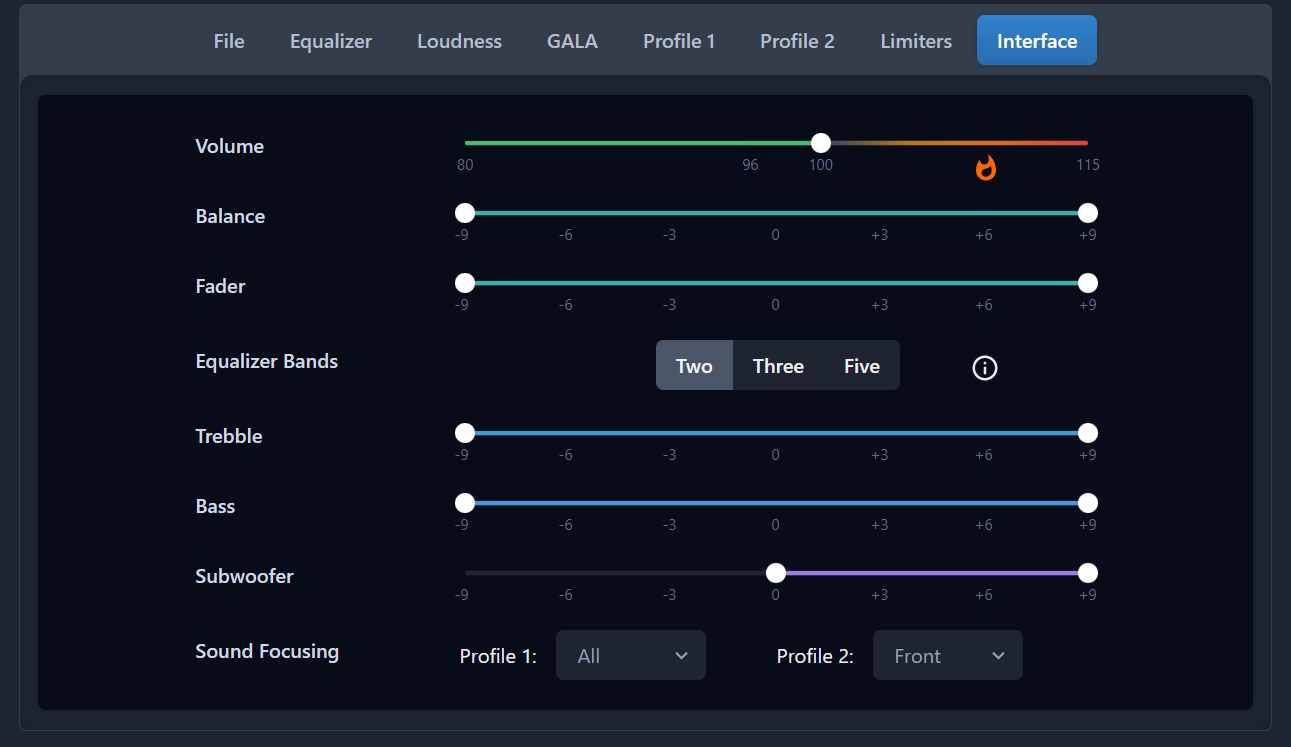Click the orange flame icon under Volume
1291x747 pixels.
pyautogui.click(x=986, y=167)
